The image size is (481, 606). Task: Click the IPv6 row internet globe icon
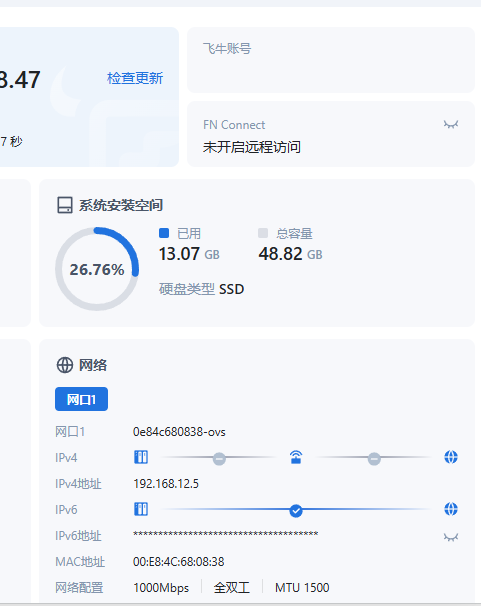(x=450, y=509)
